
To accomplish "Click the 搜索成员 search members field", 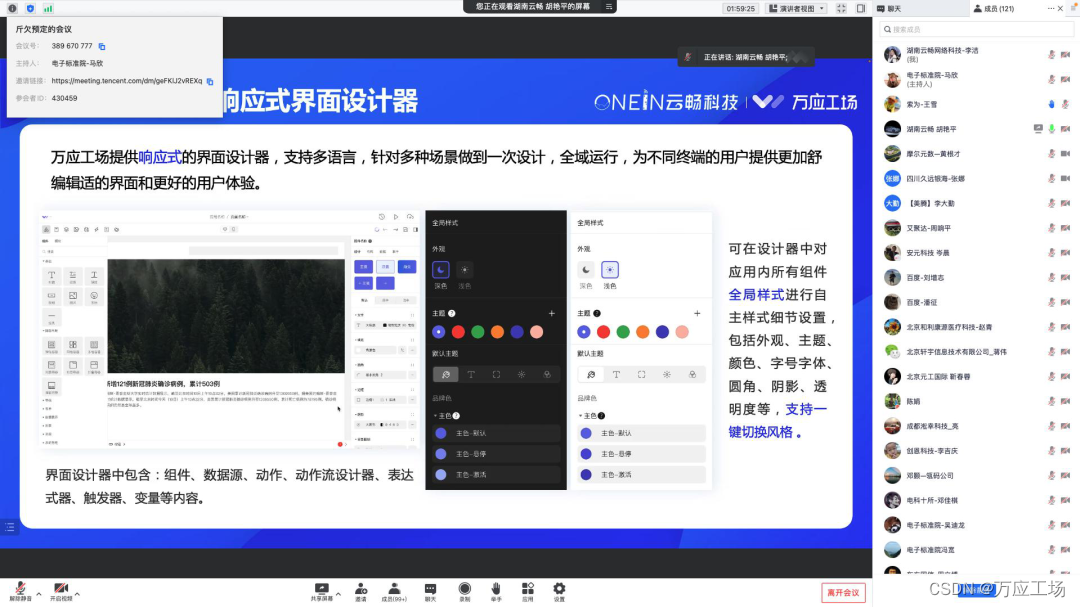I will click(977, 30).
